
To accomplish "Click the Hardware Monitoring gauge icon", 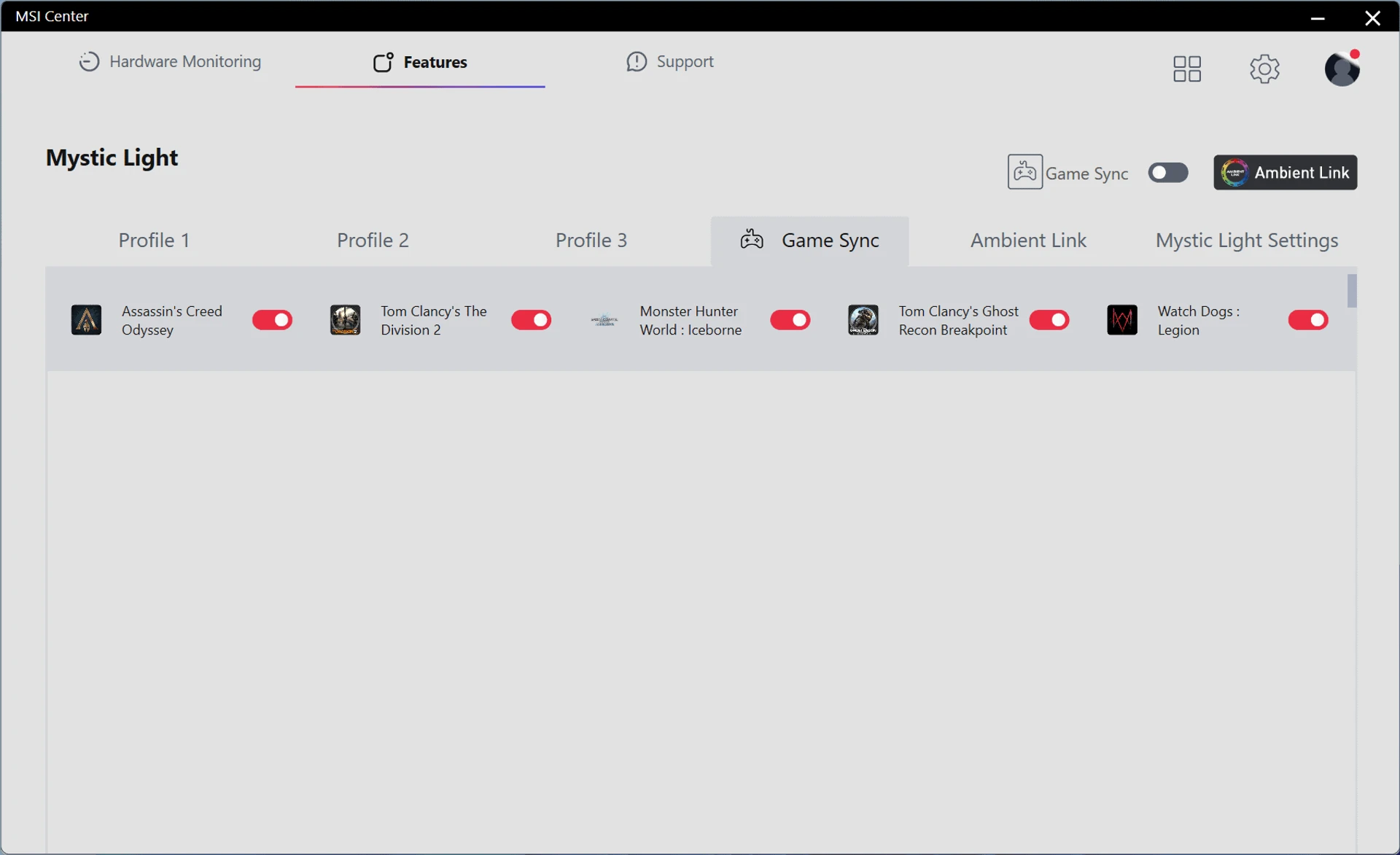I will pyautogui.click(x=89, y=61).
